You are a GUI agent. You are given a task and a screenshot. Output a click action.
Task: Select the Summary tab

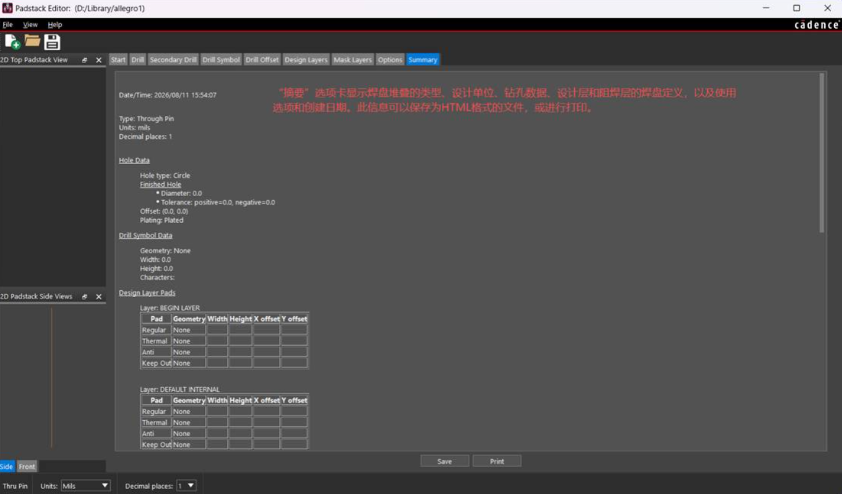[x=423, y=60]
